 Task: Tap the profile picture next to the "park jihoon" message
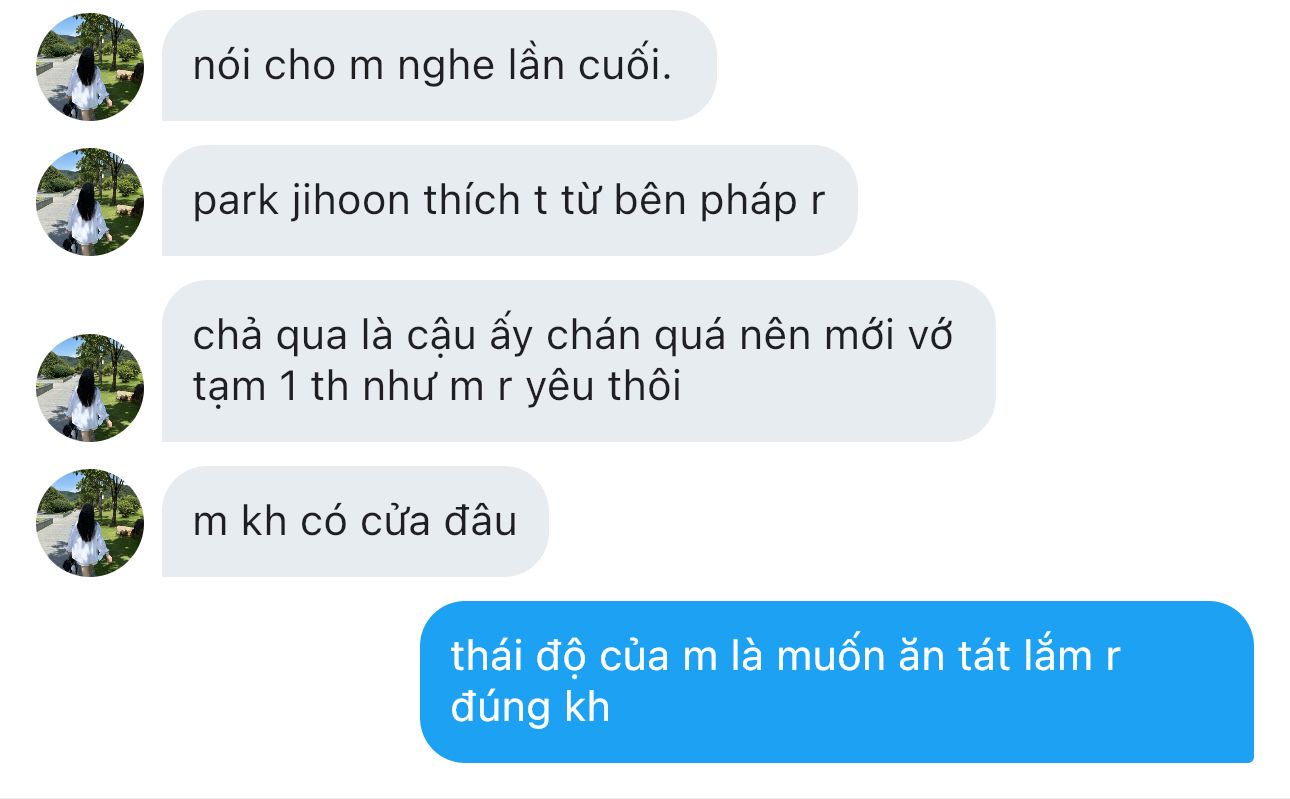90,201
